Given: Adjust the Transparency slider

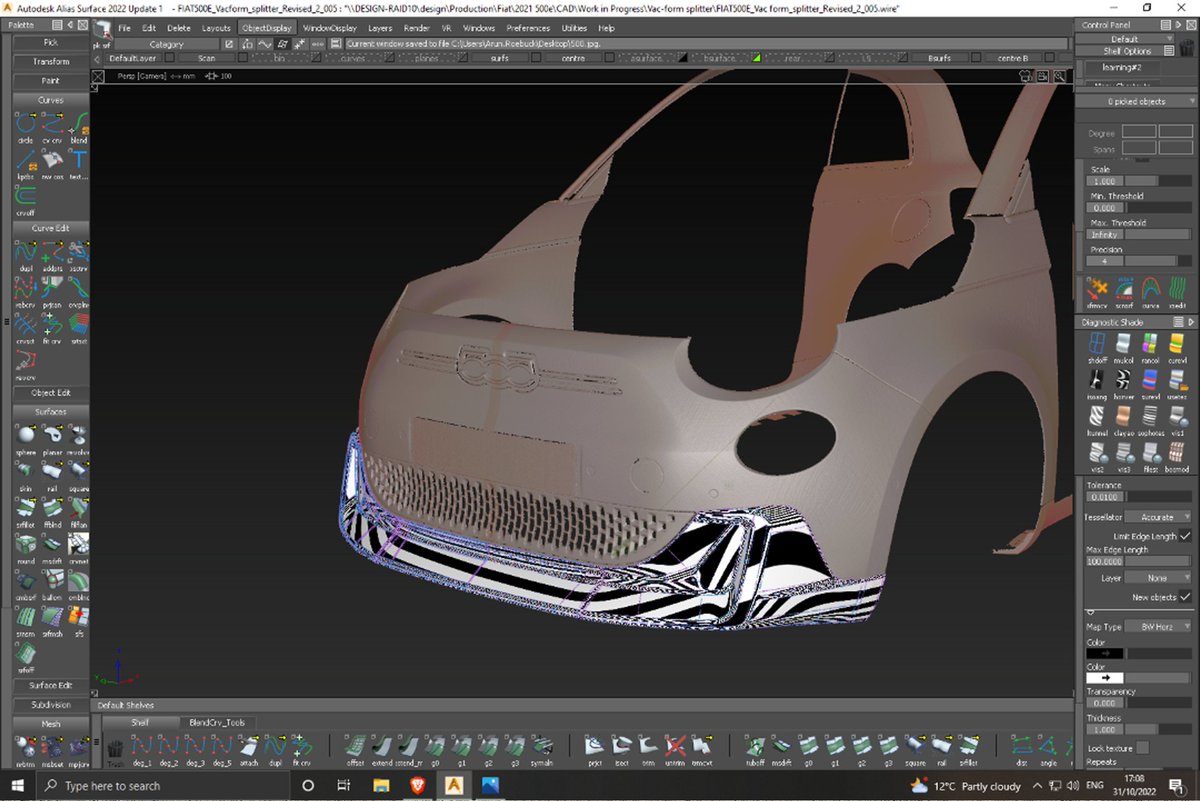Looking at the screenshot, I should tap(1158, 703).
